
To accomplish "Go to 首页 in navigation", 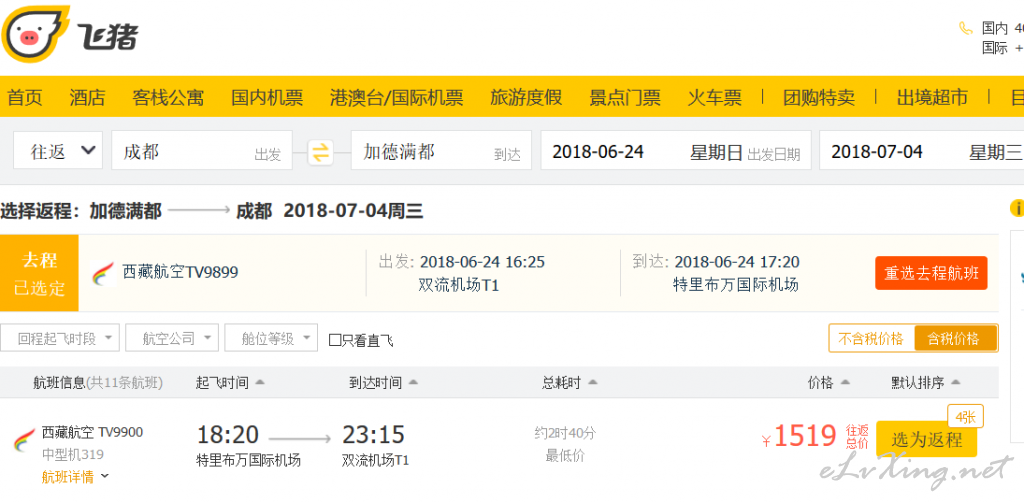I will (x=25, y=97).
